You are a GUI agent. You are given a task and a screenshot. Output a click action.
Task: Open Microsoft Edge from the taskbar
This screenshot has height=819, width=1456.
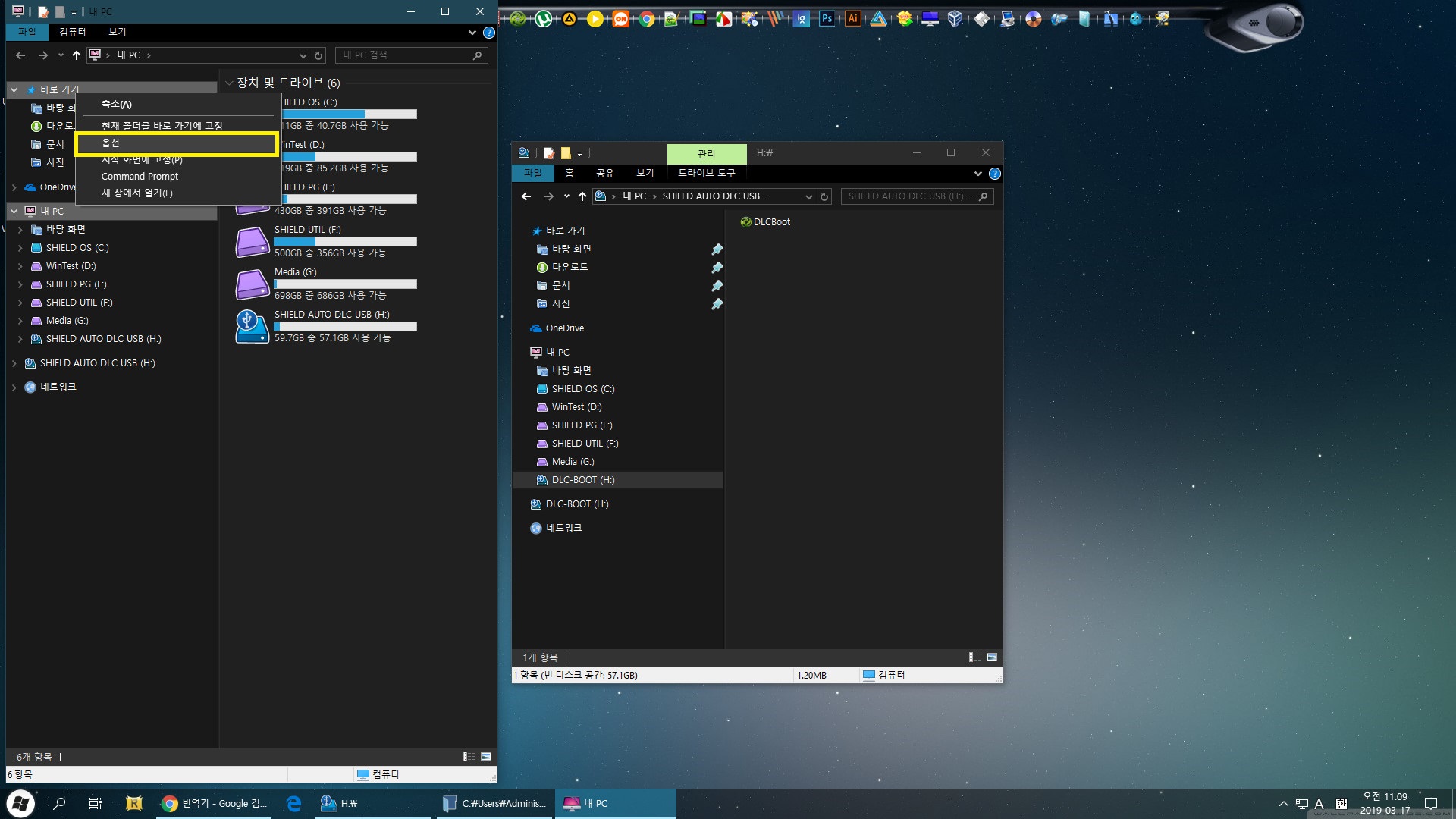tap(294, 803)
